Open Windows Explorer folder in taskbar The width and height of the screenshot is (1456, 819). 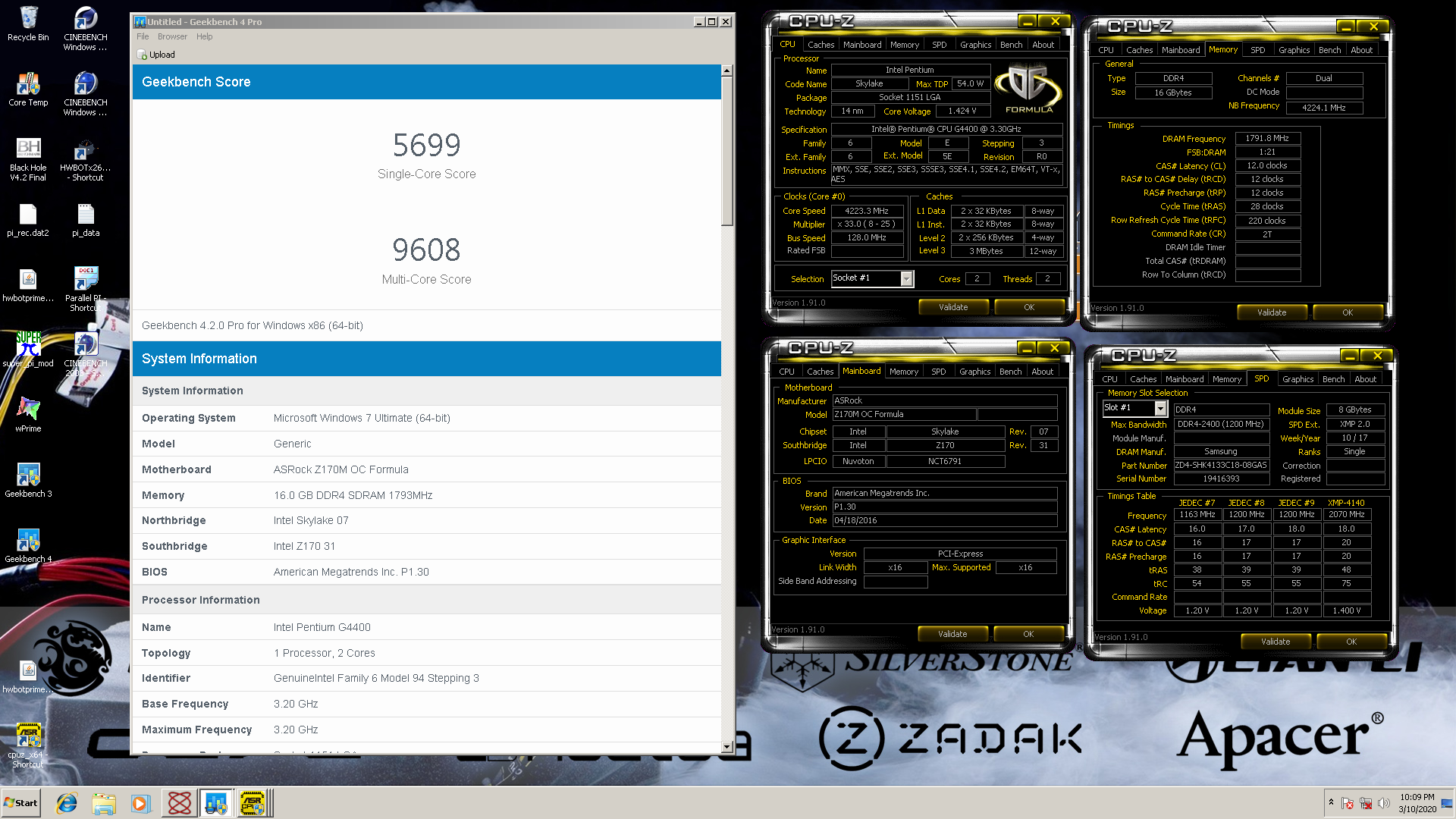(x=104, y=803)
